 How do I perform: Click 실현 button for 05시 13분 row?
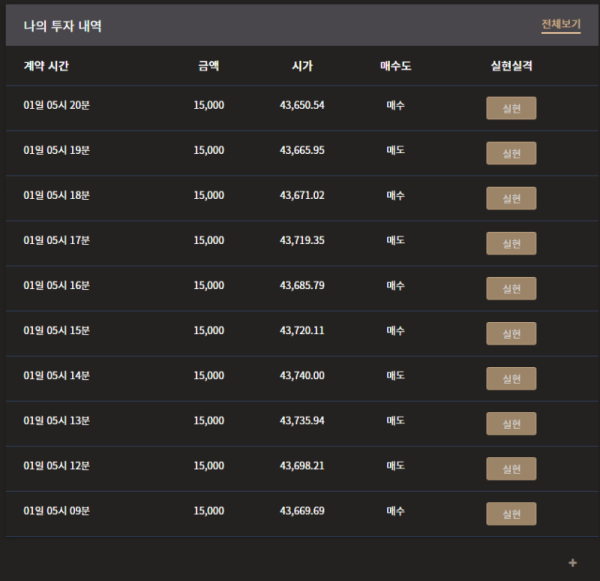point(511,424)
